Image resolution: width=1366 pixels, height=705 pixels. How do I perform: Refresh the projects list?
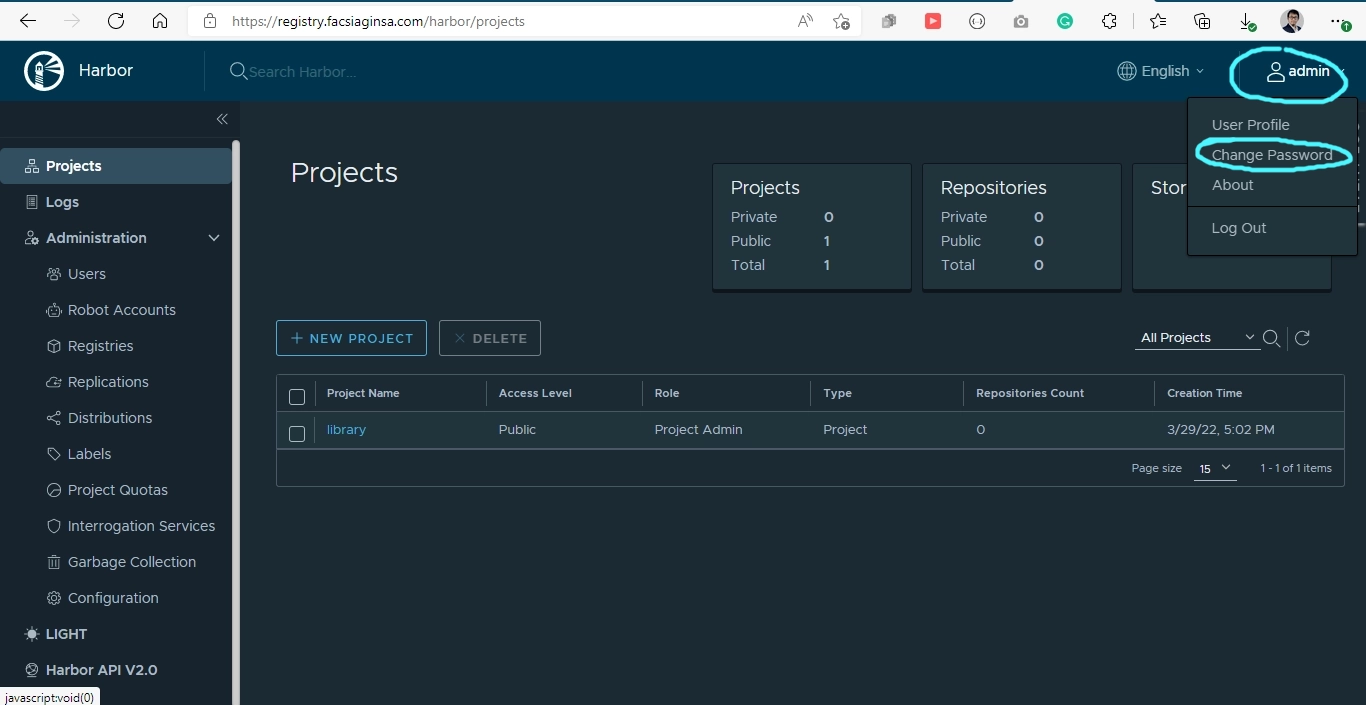(x=1302, y=338)
